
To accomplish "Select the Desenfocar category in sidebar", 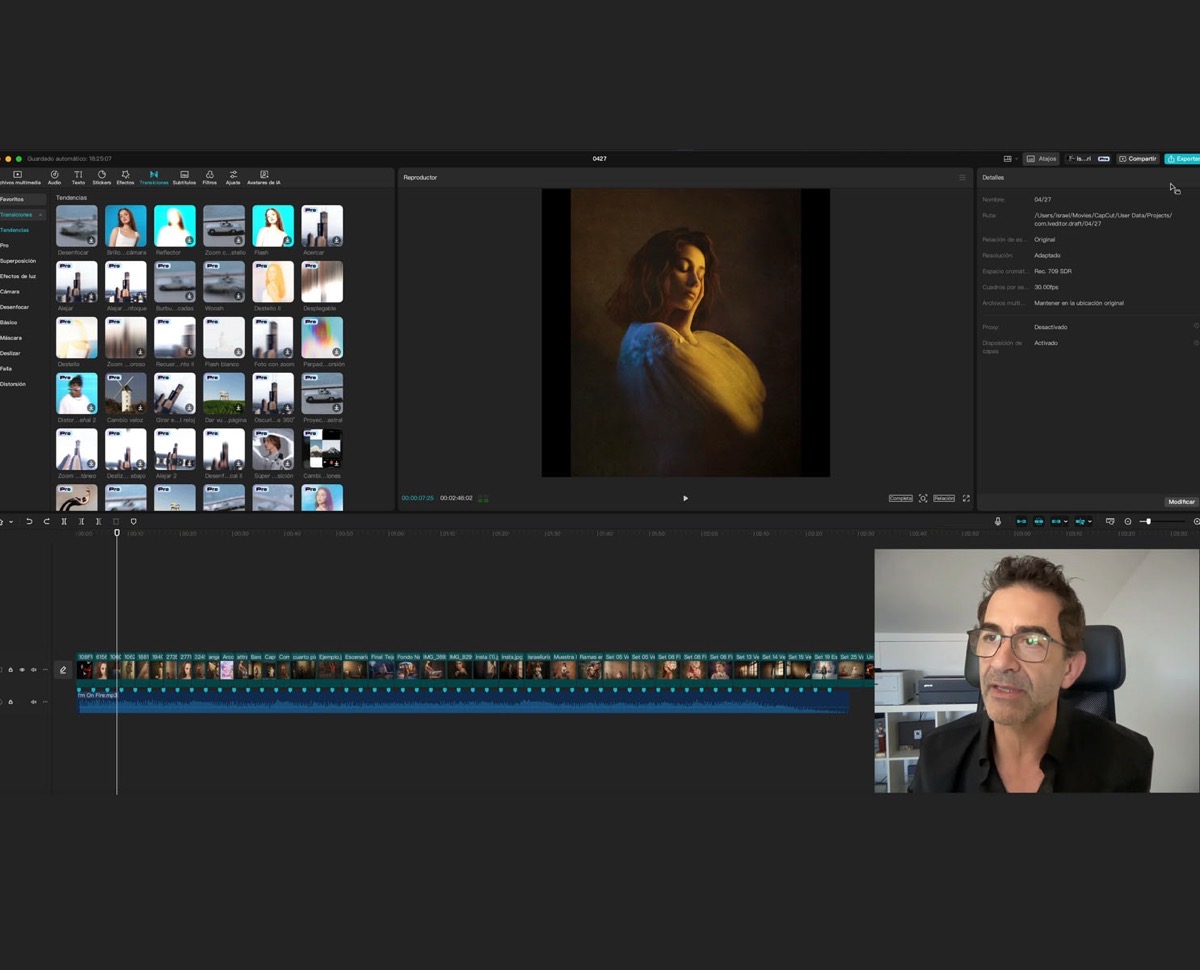I will [x=15, y=307].
